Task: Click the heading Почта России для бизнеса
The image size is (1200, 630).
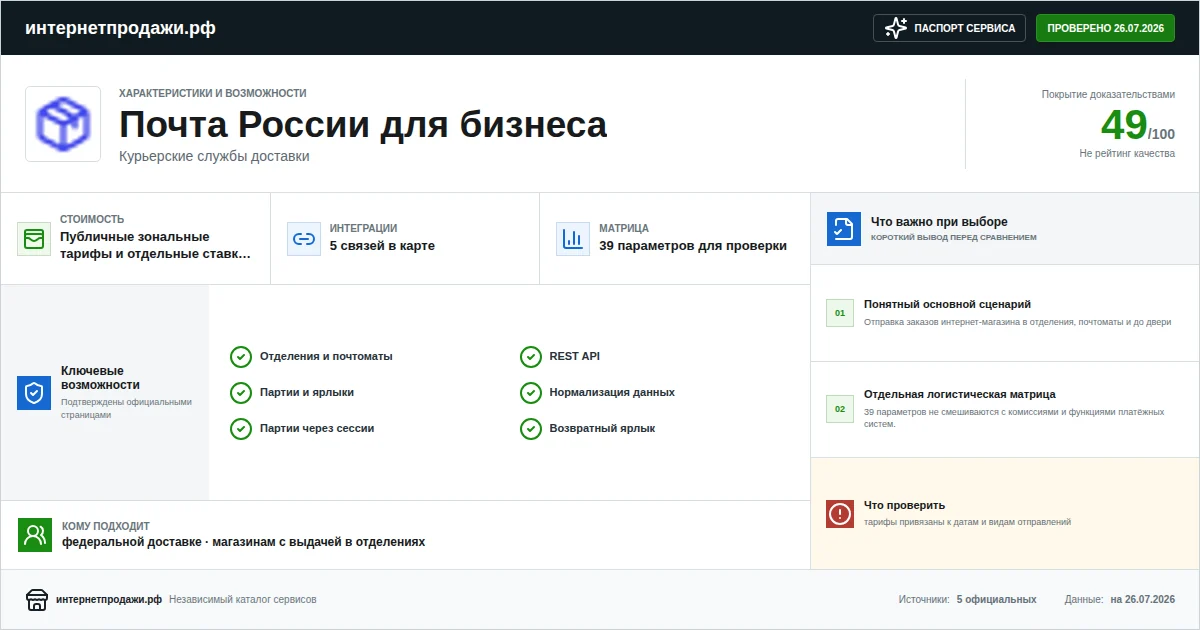Action: (363, 125)
